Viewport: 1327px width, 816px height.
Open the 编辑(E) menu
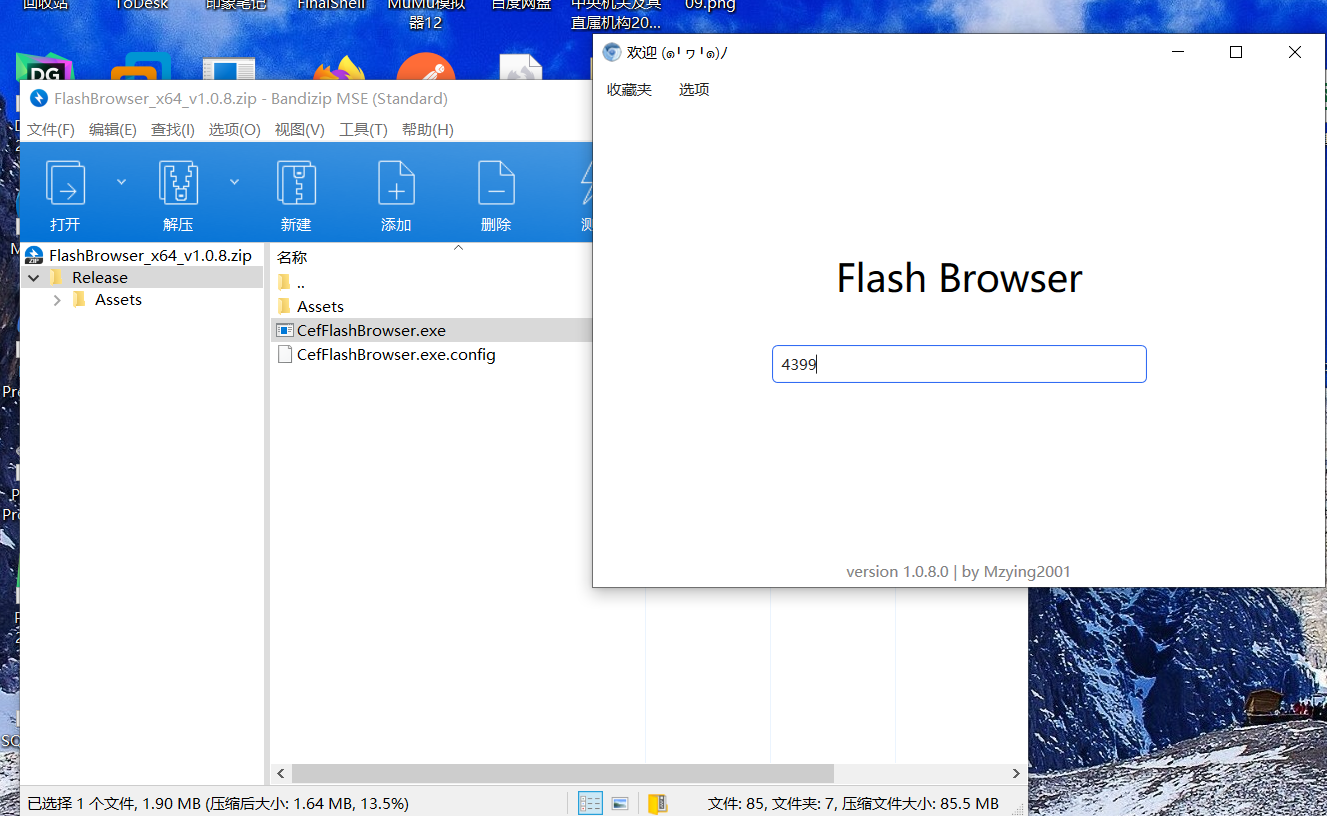pyautogui.click(x=113, y=129)
